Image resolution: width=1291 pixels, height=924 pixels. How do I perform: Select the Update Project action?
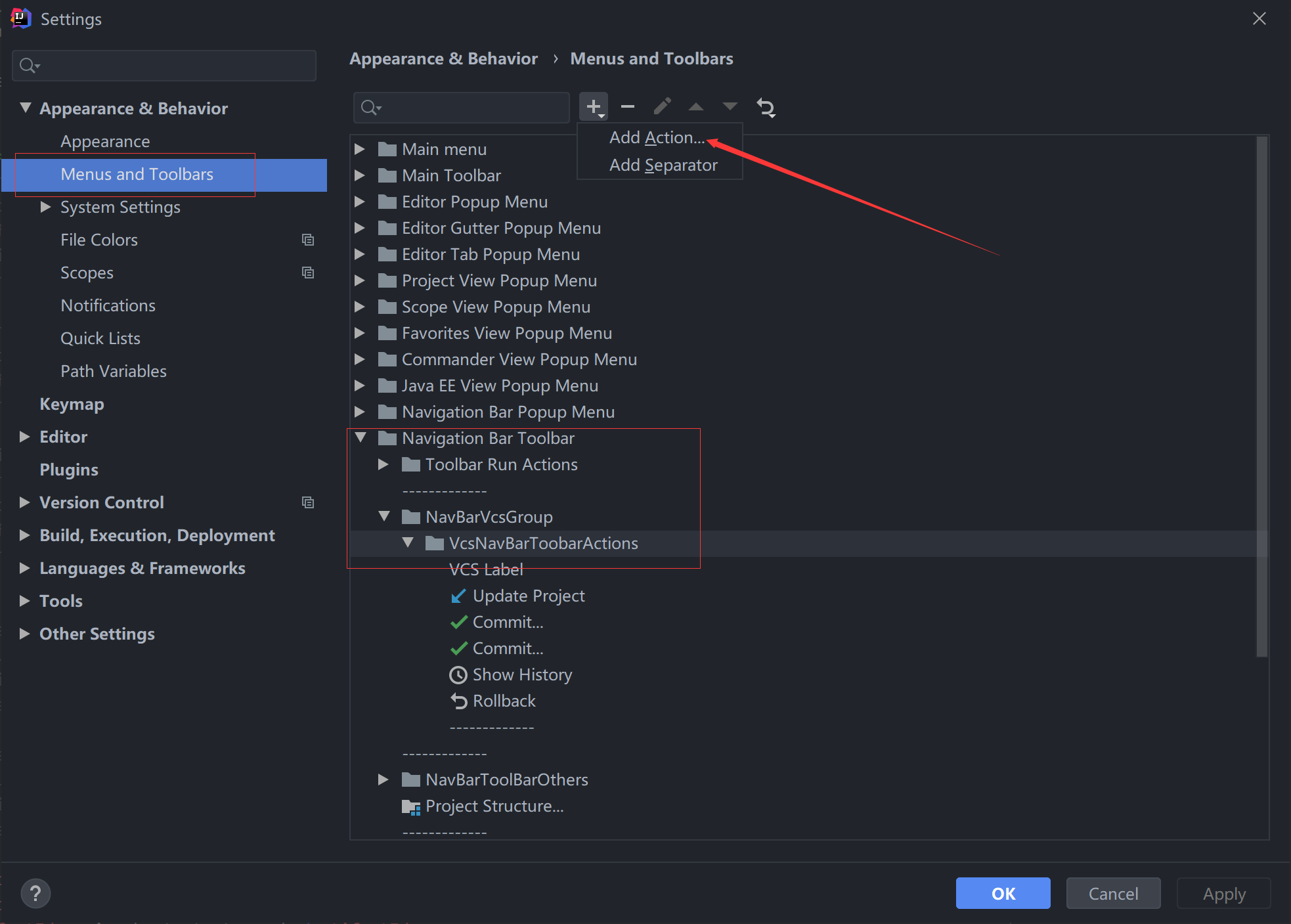(x=528, y=596)
